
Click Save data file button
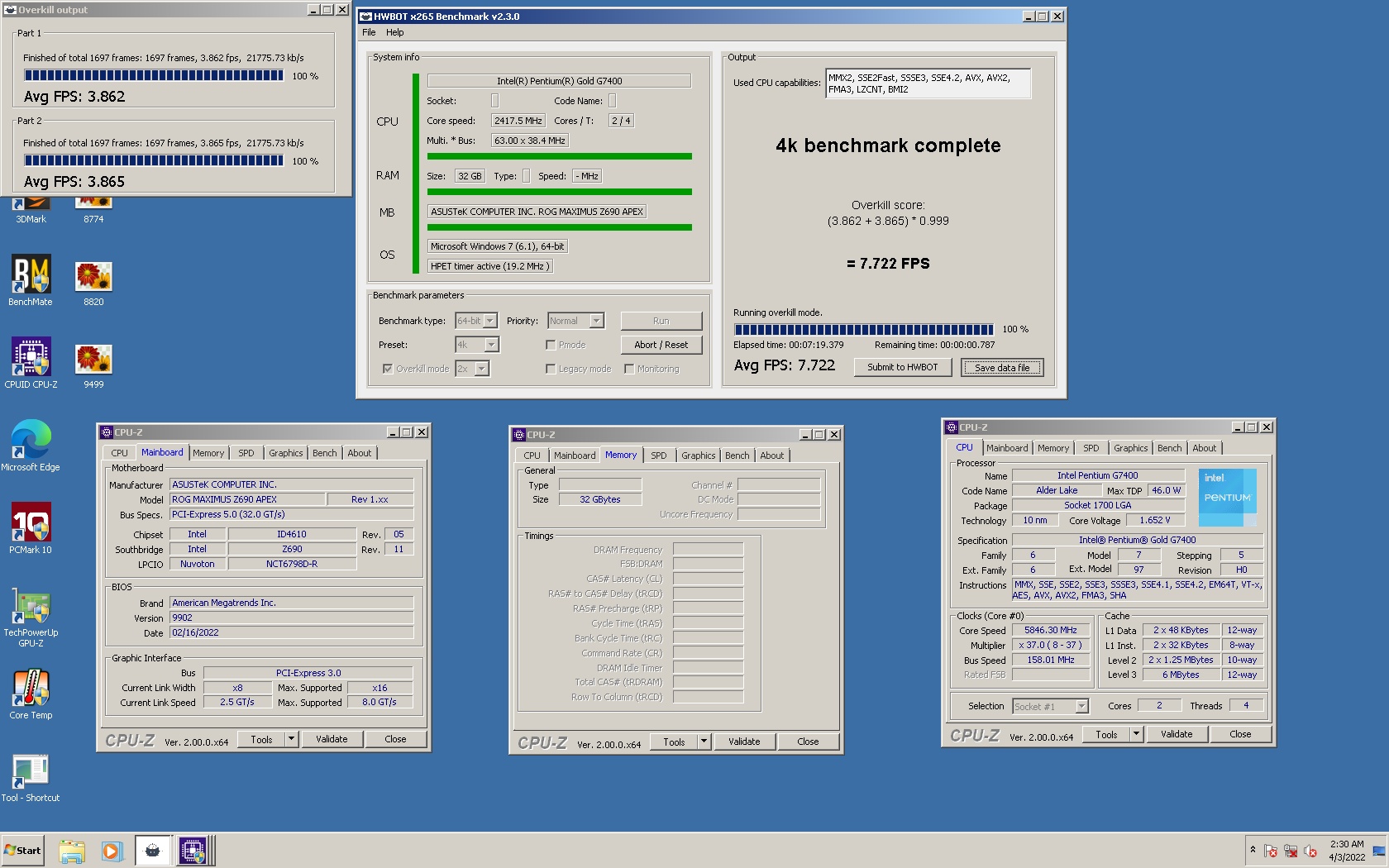(1002, 367)
